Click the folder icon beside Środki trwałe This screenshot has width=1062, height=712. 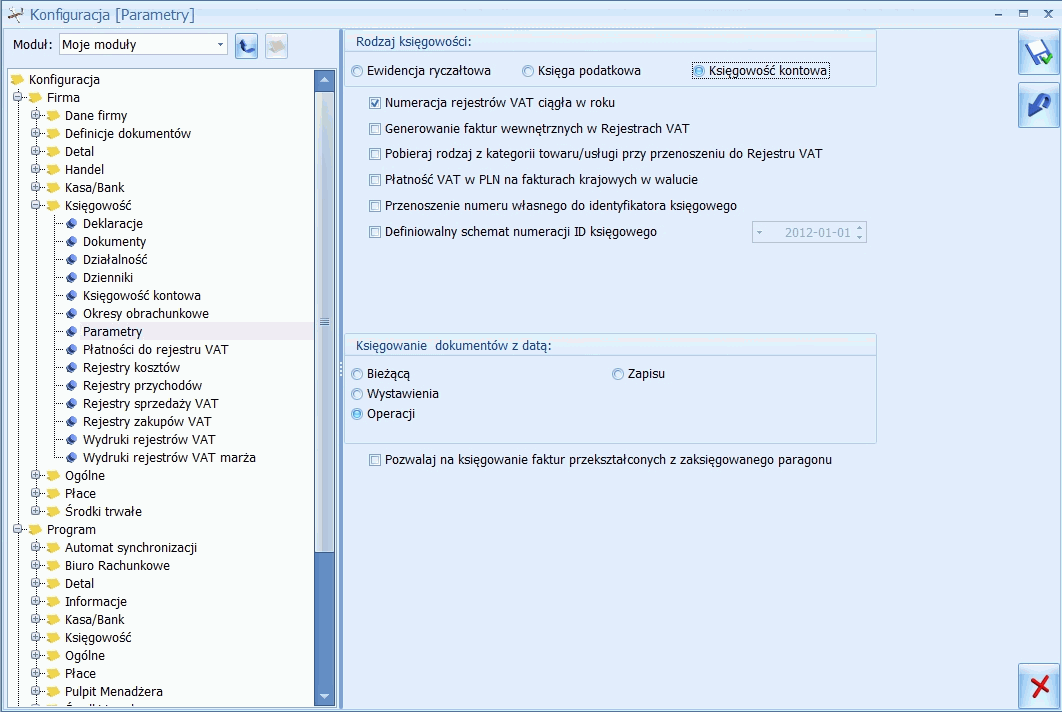54,511
